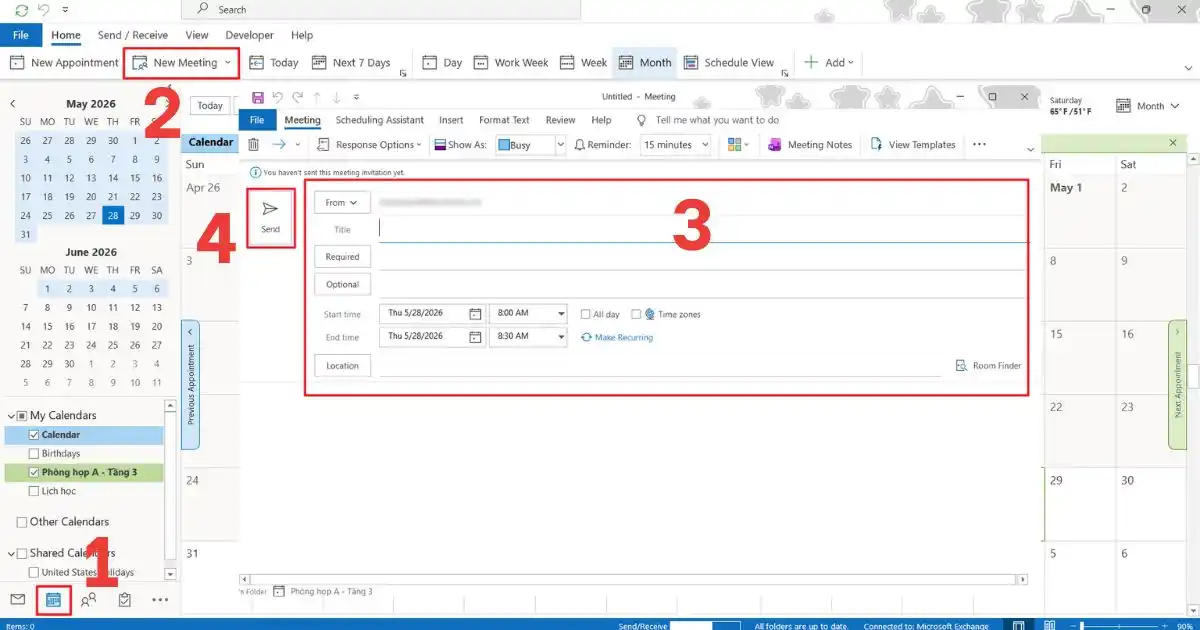Open the start time 8:00 AM dropdown
This screenshot has width=1200, height=630.
pos(559,313)
